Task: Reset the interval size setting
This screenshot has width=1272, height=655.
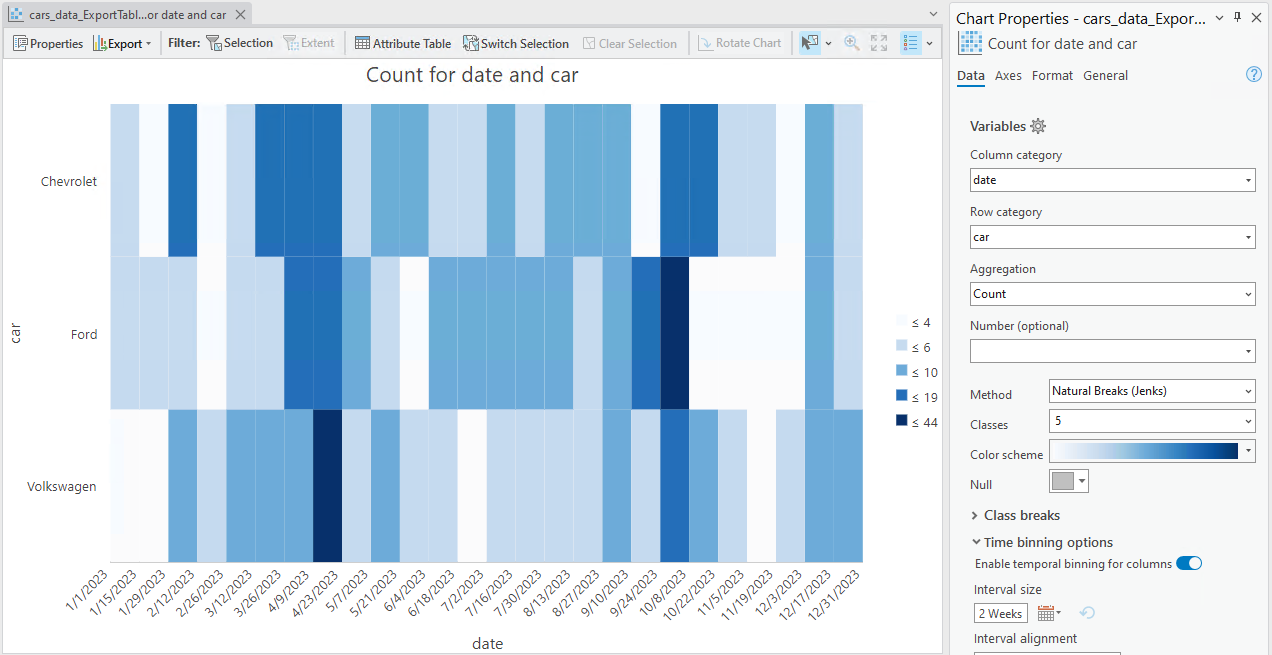Action: [1088, 612]
